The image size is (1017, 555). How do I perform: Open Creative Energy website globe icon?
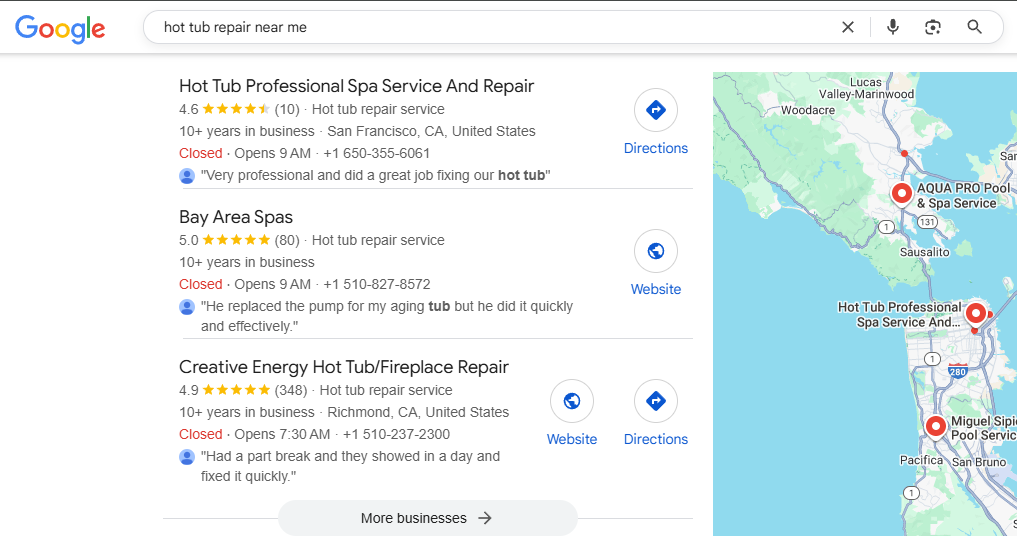(x=572, y=401)
